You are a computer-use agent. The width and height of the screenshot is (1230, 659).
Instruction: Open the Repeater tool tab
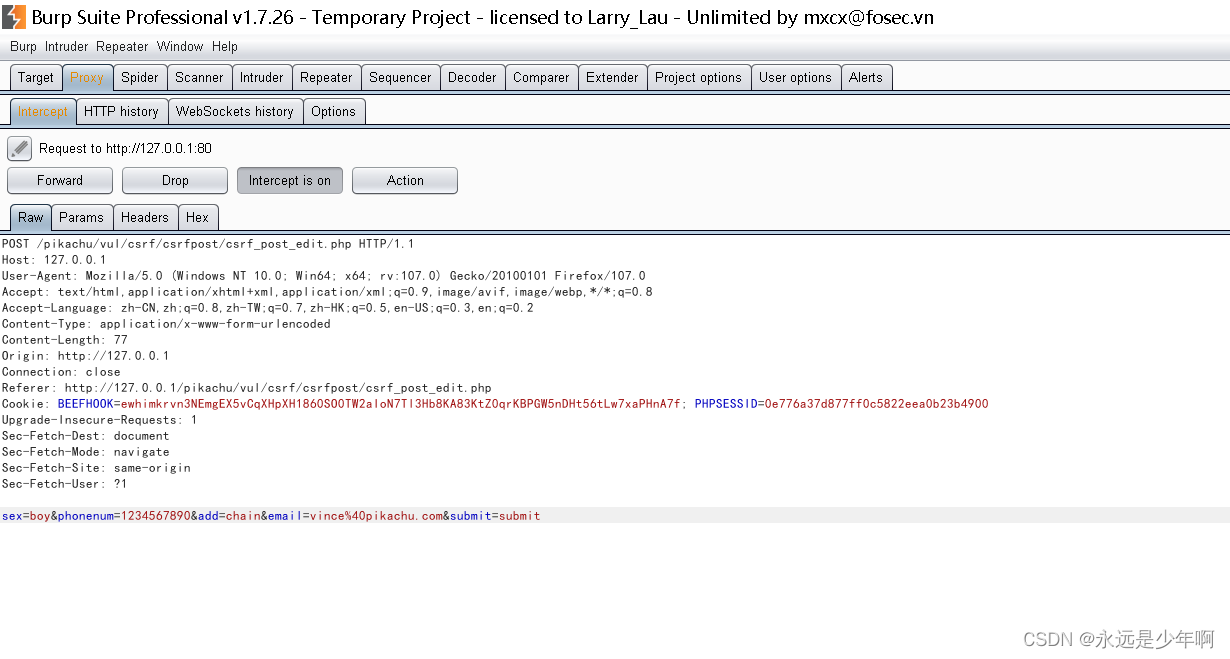click(x=326, y=78)
